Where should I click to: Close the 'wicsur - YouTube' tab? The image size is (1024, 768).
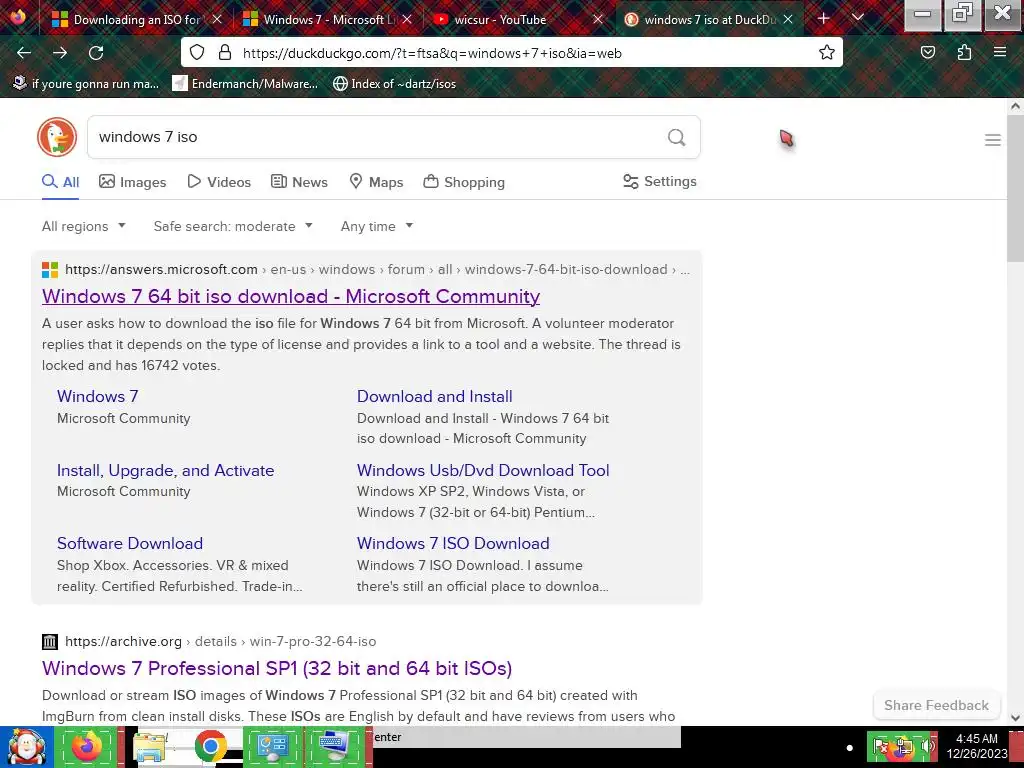pyautogui.click(x=598, y=20)
